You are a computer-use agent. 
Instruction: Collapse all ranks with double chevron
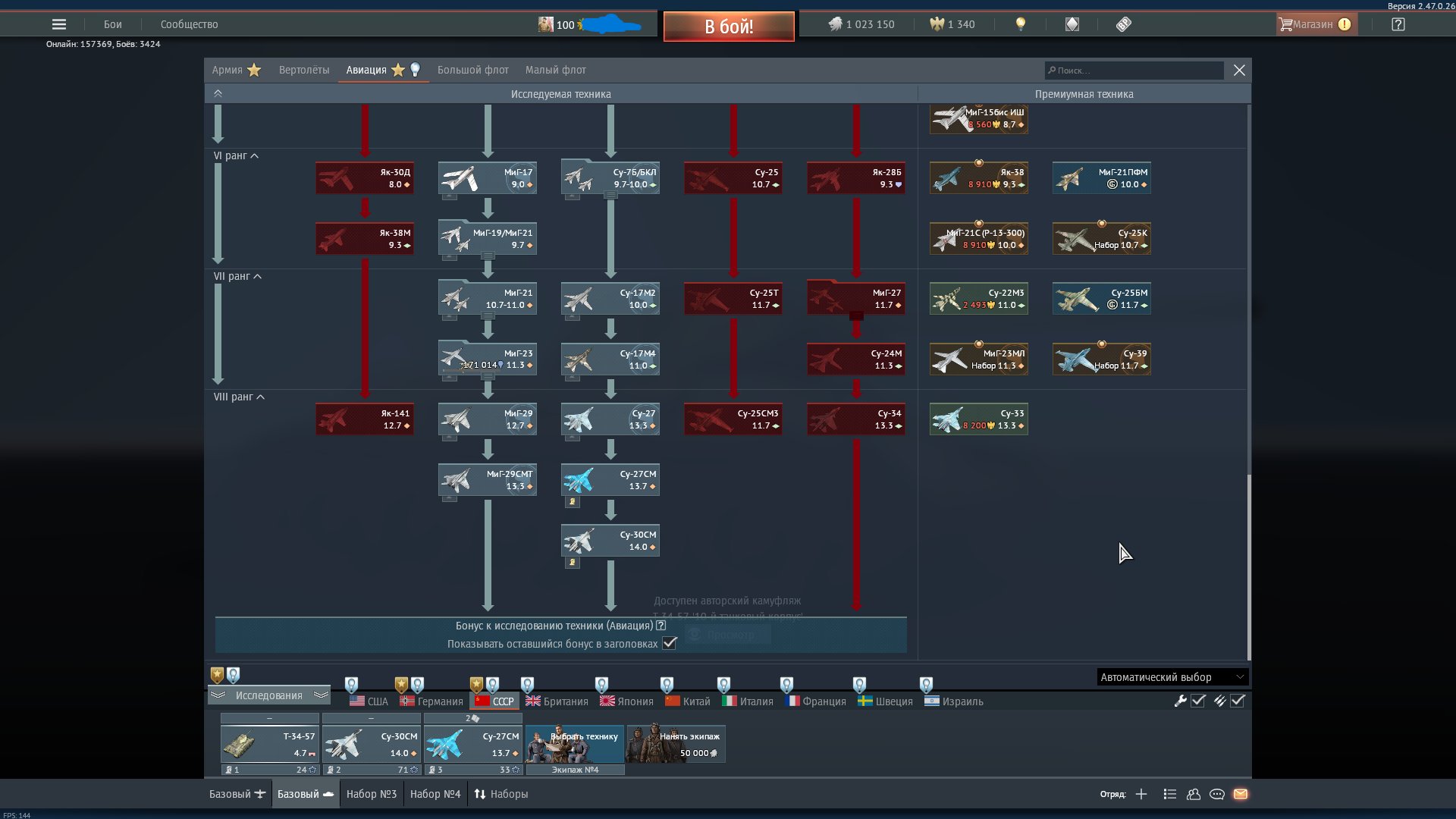pos(218,93)
